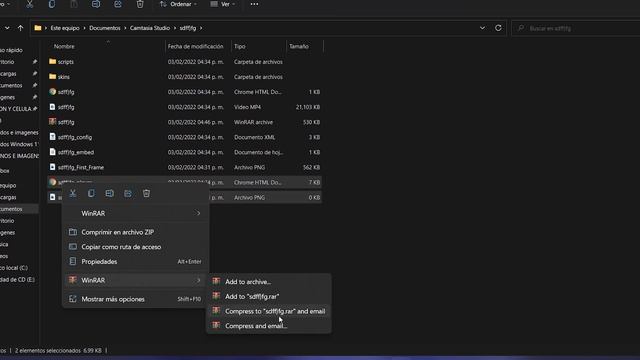
Task: Click the Buscar en sdffjfg search field
Action: click(x=576, y=28)
